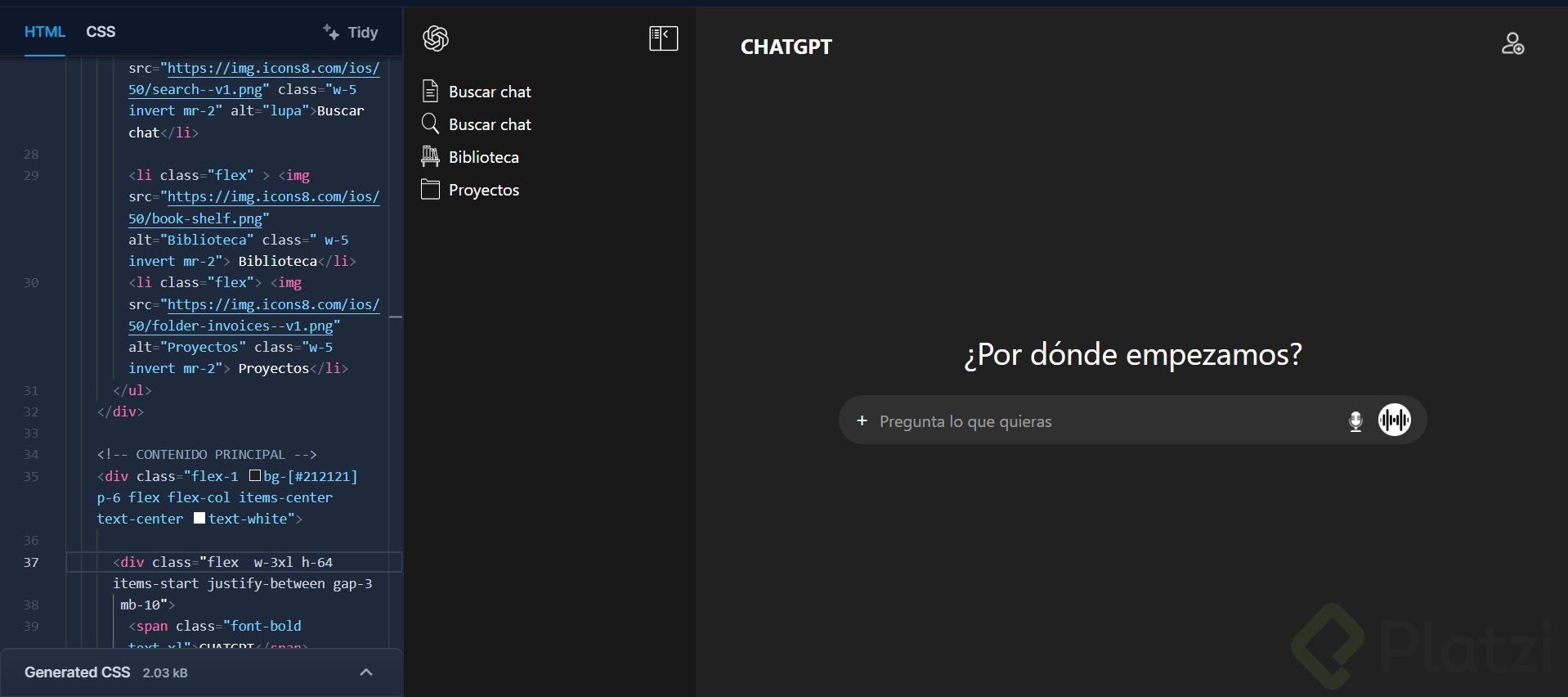The width and height of the screenshot is (1568, 697).
Task: Click line number 29 in the gutter
Action: pos(31,175)
